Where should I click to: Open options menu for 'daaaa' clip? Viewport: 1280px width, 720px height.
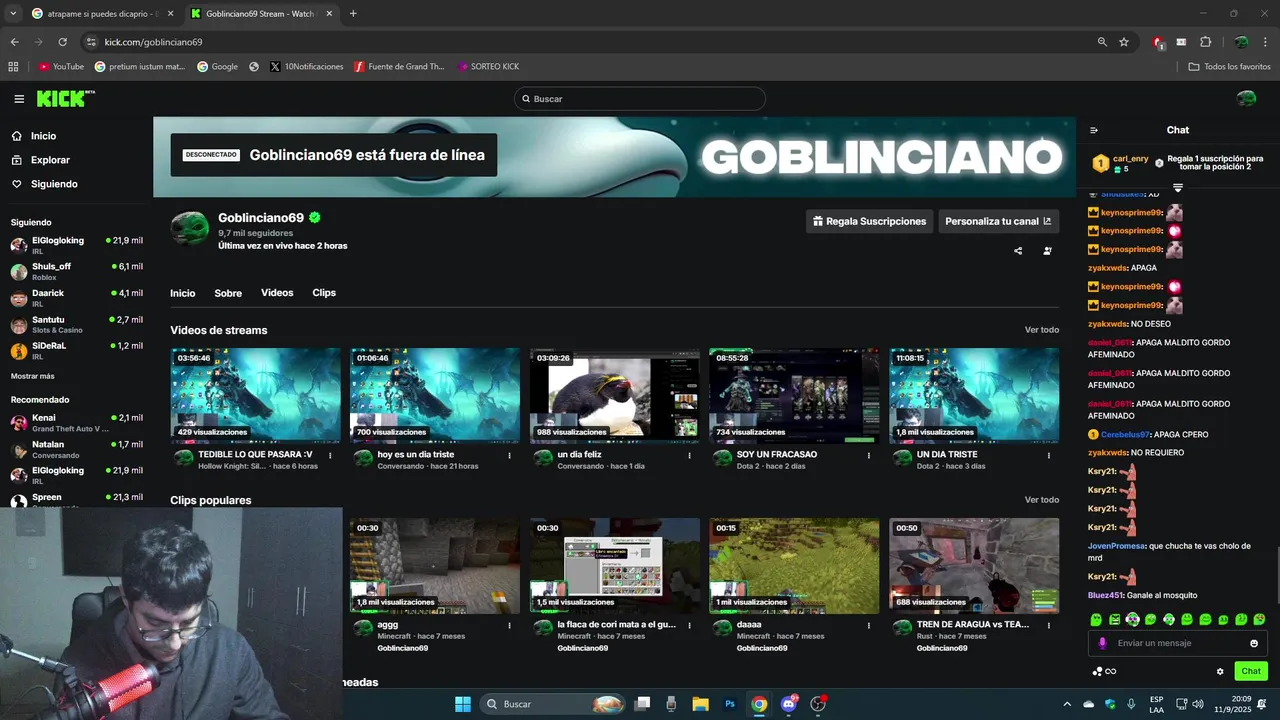869,625
